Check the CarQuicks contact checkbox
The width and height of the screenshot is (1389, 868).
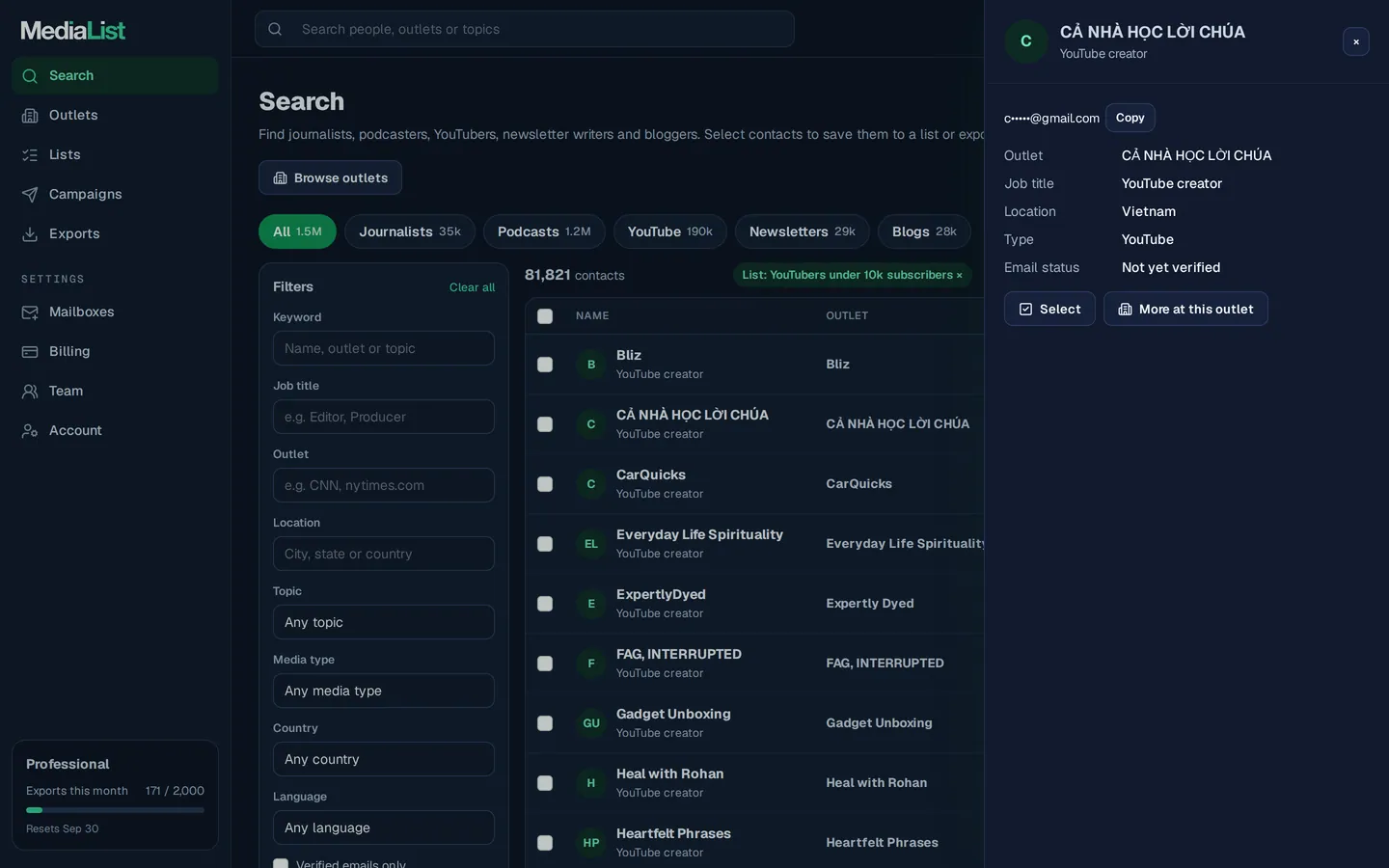[x=545, y=484]
